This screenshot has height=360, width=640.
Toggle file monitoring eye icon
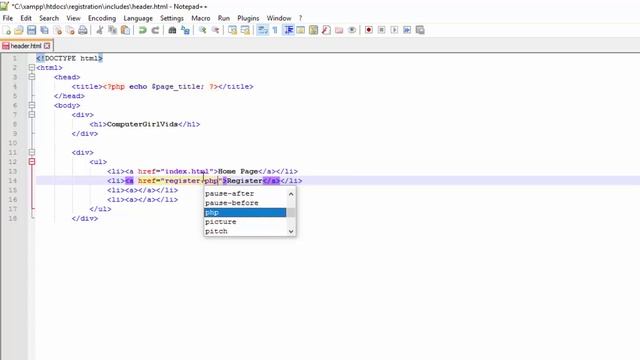click(351, 30)
